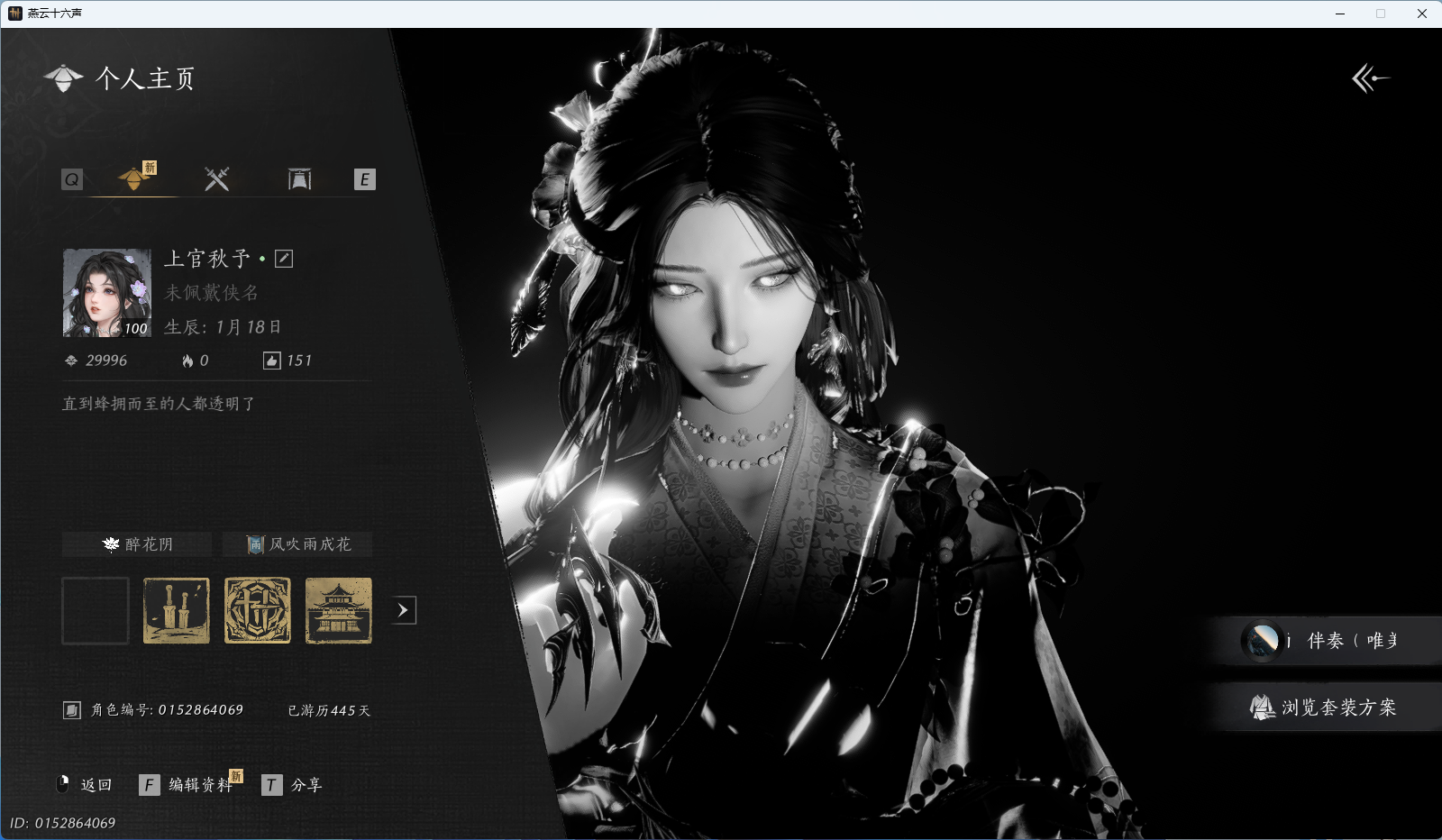Image resolution: width=1442 pixels, height=840 pixels.
Task: Copy the character number with the copy icon
Action: point(72,710)
